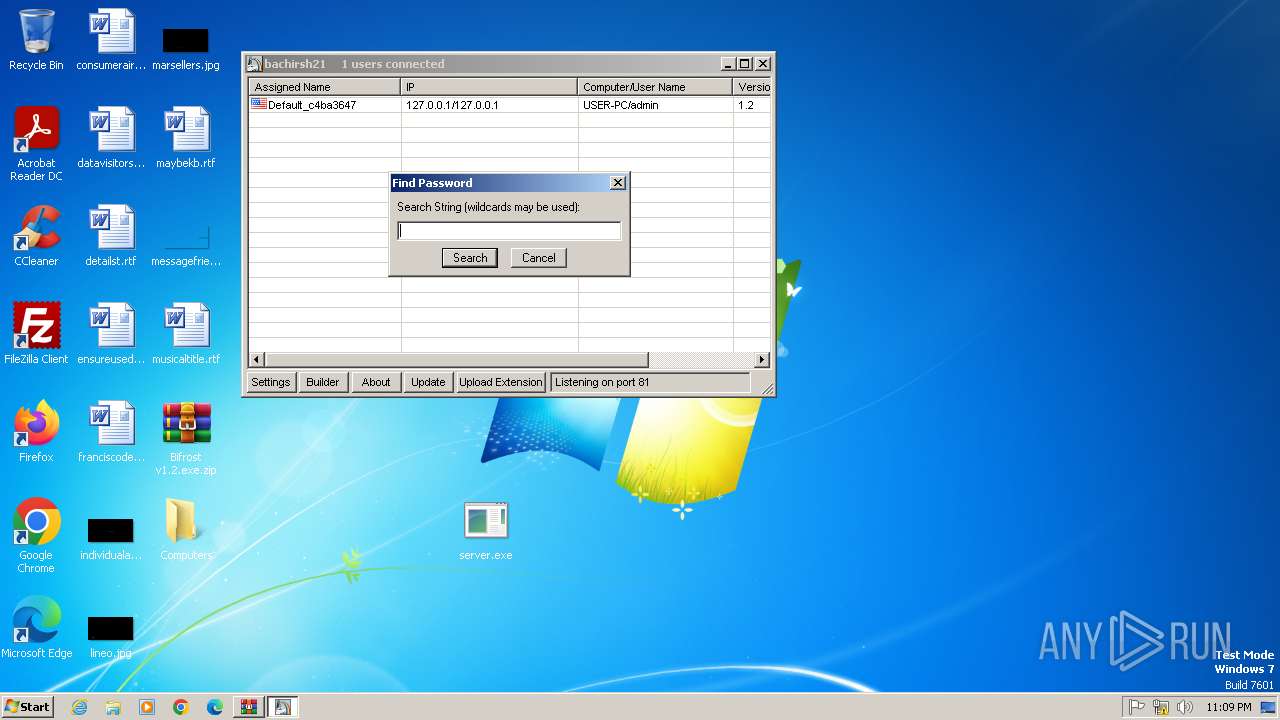The image size is (1280, 720).
Task: Select the maybekb.rtf file icon
Action: 186,138
